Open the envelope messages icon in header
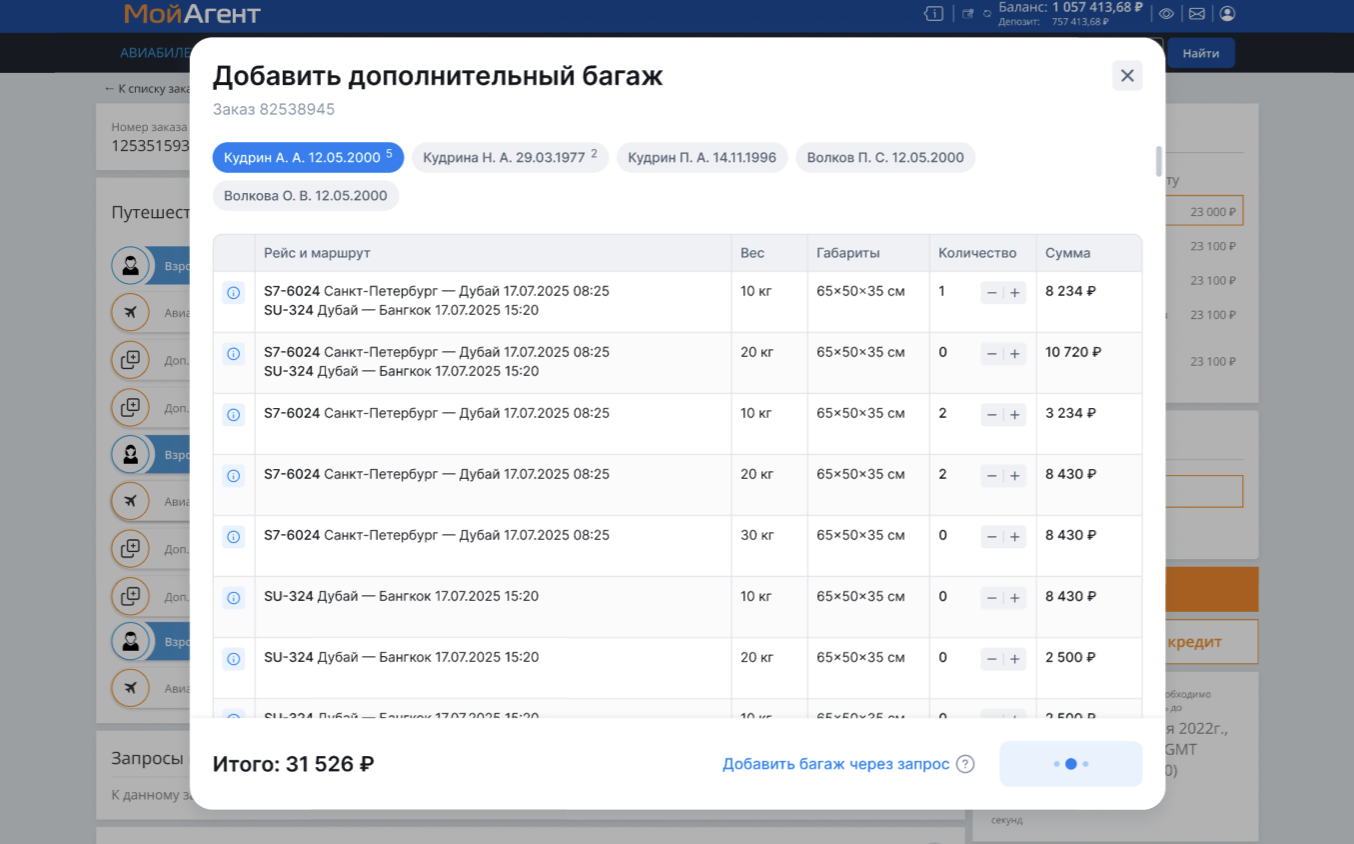 pyautogui.click(x=1196, y=14)
